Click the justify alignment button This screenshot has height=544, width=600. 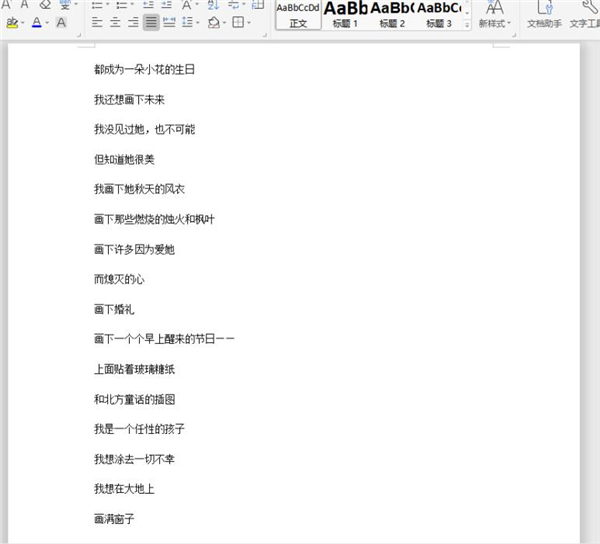click(x=150, y=22)
